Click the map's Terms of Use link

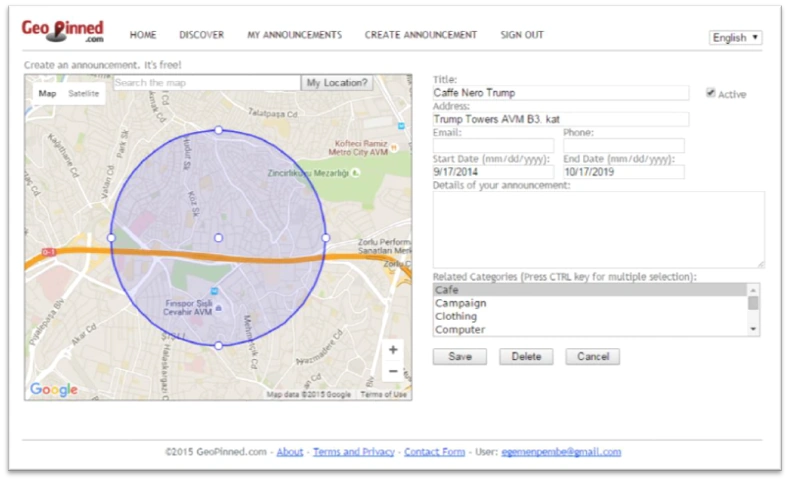pyautogui.click(x=383, y=394)
